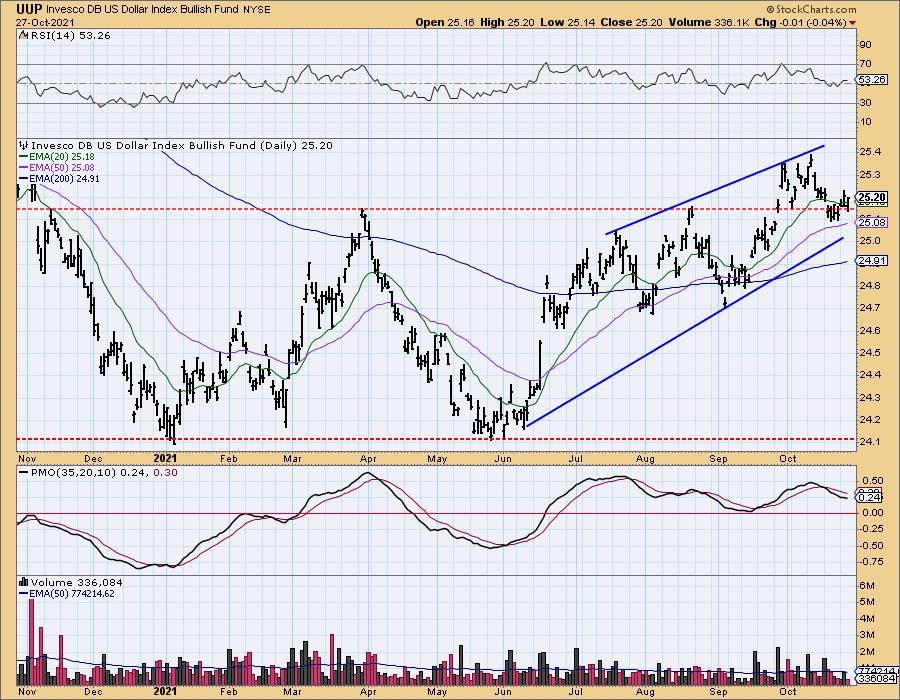The image size is (900, 700).
Task: Click the RSI line-style icon beside RSI(14)
Action: point(23,36)
